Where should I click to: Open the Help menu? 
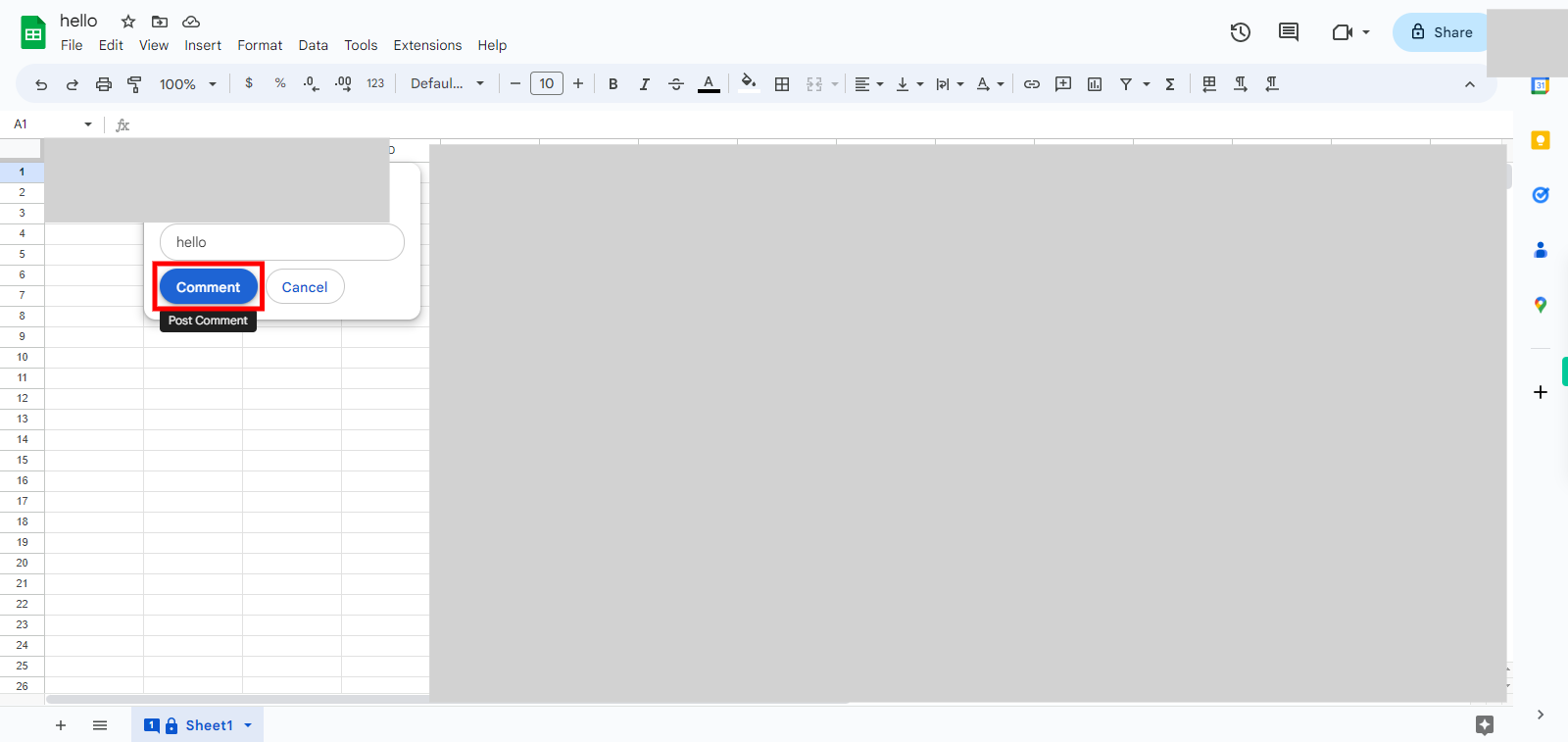(x=492, y=45)
